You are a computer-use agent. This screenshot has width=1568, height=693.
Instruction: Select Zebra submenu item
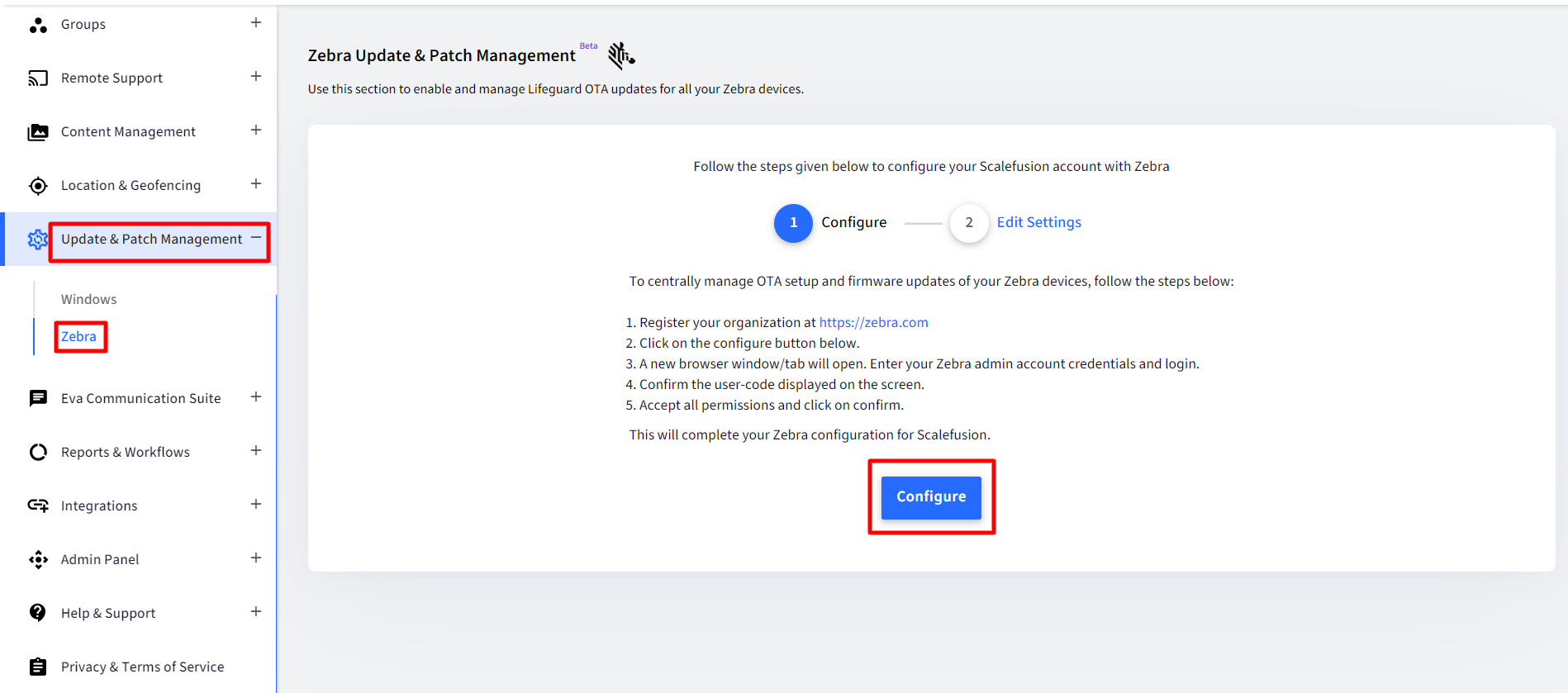tap(78, 337)
